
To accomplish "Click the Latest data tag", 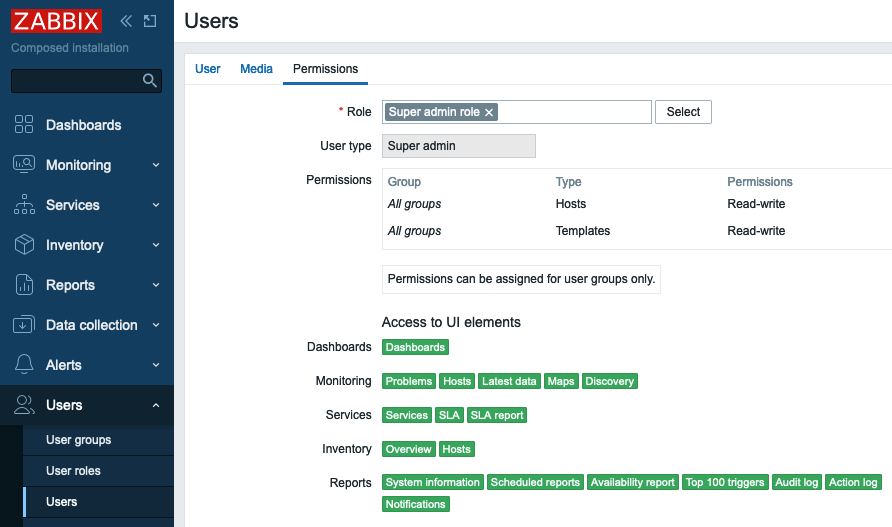I will 509,381.
